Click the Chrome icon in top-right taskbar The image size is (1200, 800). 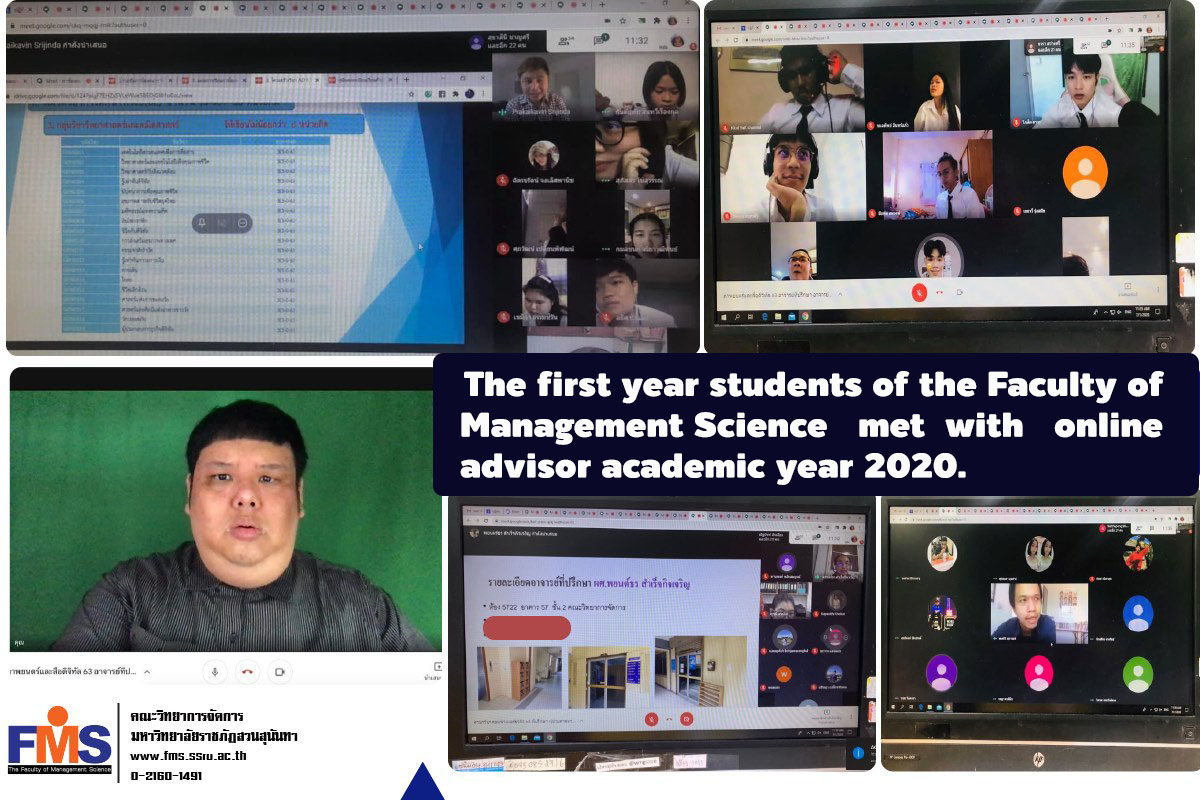point(805,316)
